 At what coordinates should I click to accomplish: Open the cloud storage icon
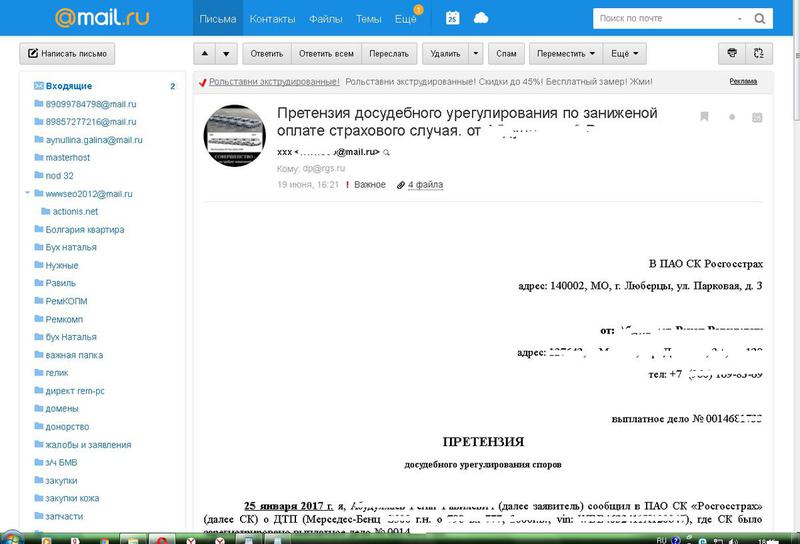pyautogui.click(x=481, y=18)
